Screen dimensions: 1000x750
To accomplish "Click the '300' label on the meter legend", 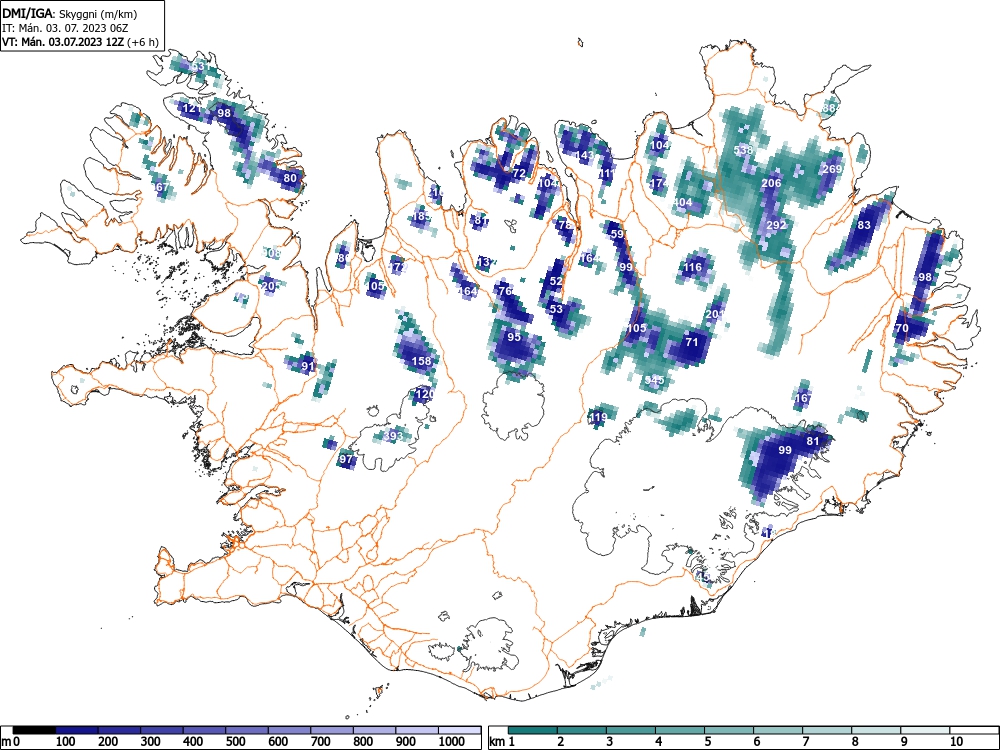I will coord(151,742).
